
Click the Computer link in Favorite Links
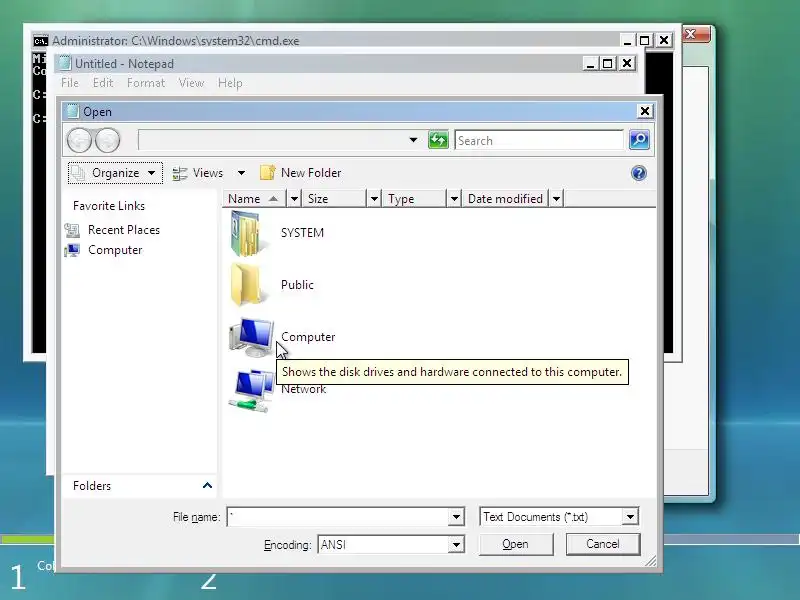click(x=115, y=250)
